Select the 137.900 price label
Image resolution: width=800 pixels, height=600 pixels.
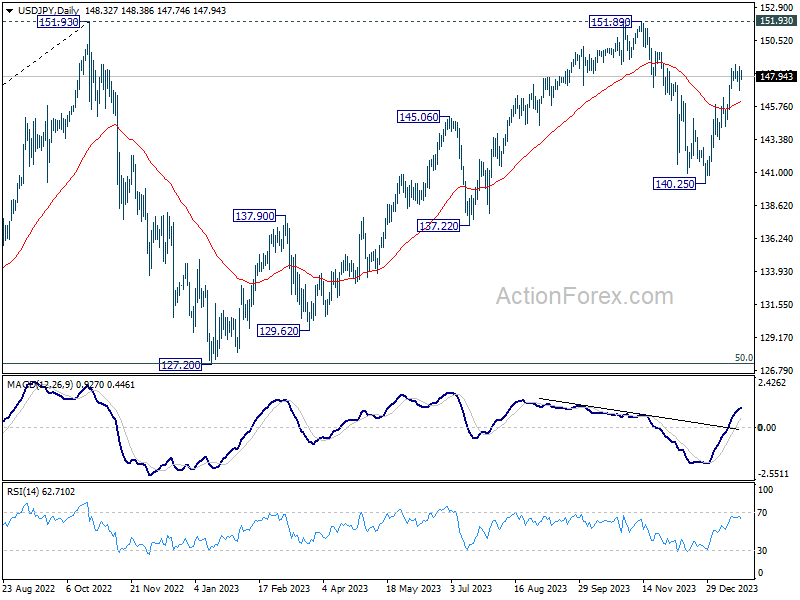pos(255,216)
